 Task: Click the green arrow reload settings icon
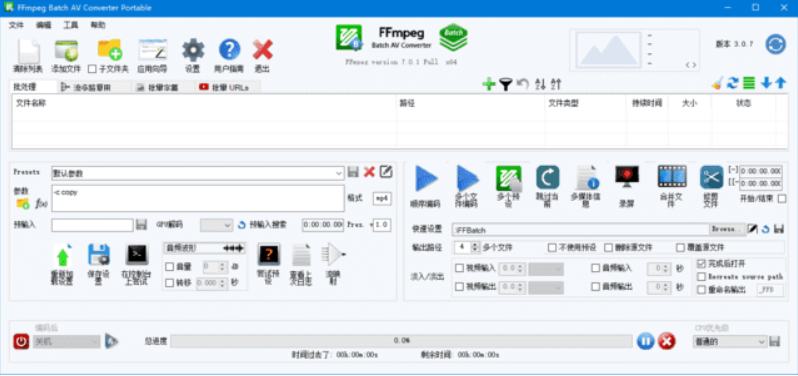tap(63, 255)
